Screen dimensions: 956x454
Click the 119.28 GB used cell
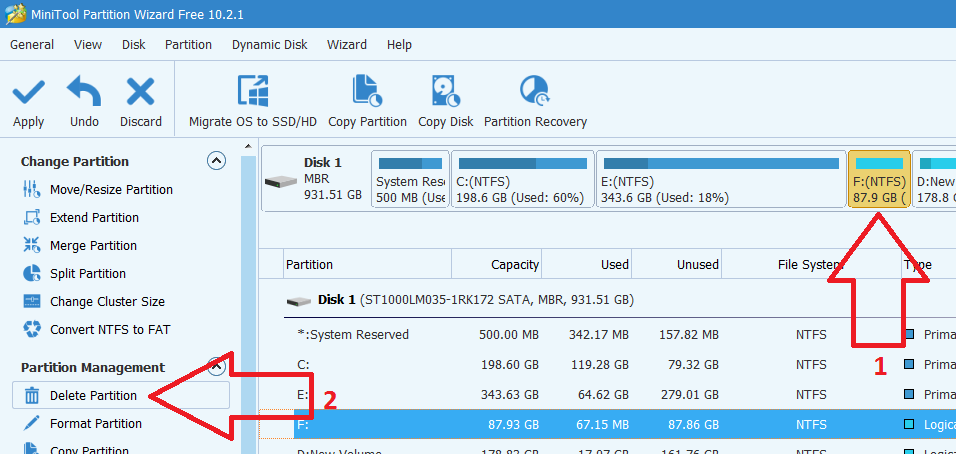600,364
